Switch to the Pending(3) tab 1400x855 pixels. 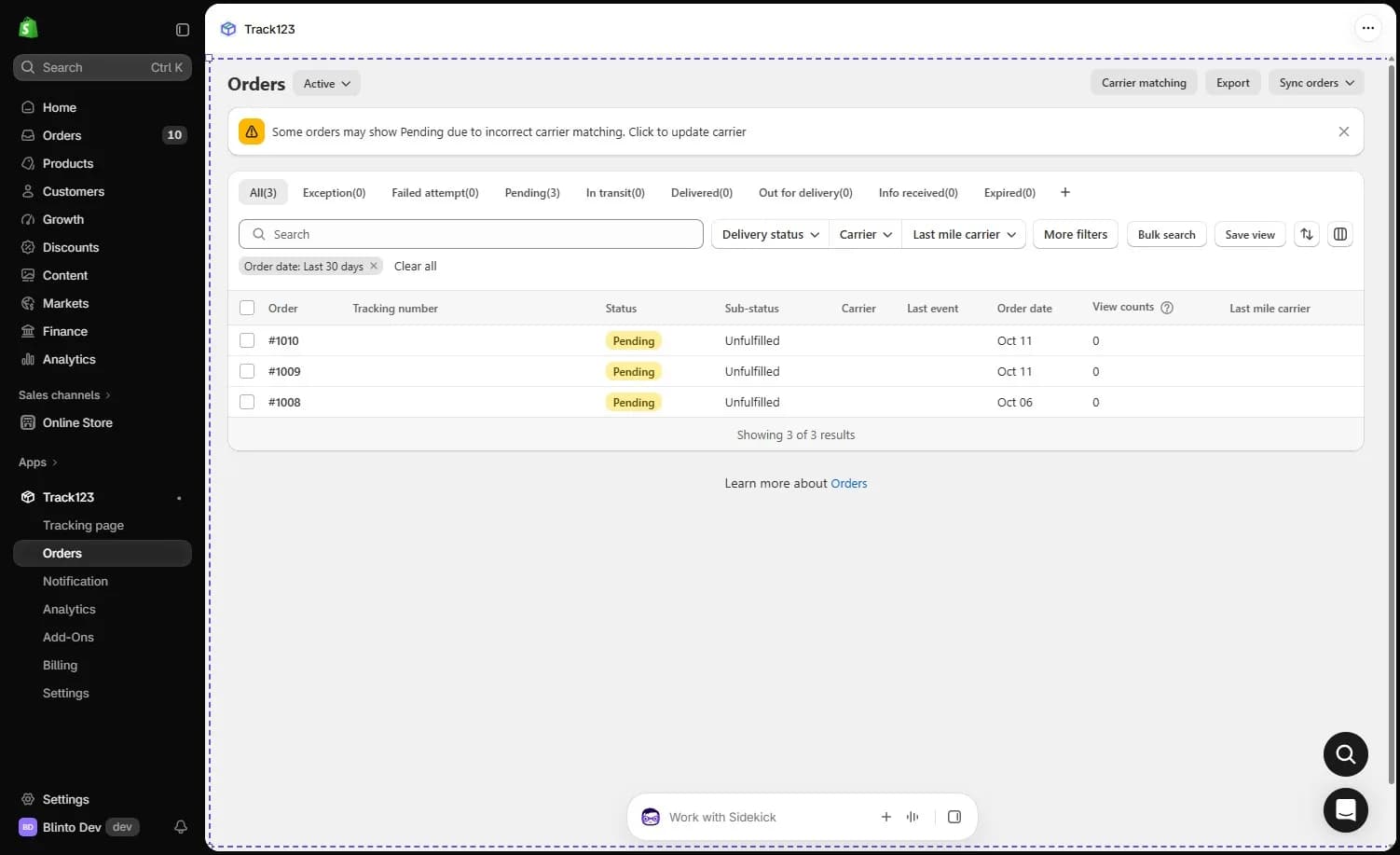tap(532, 193)
